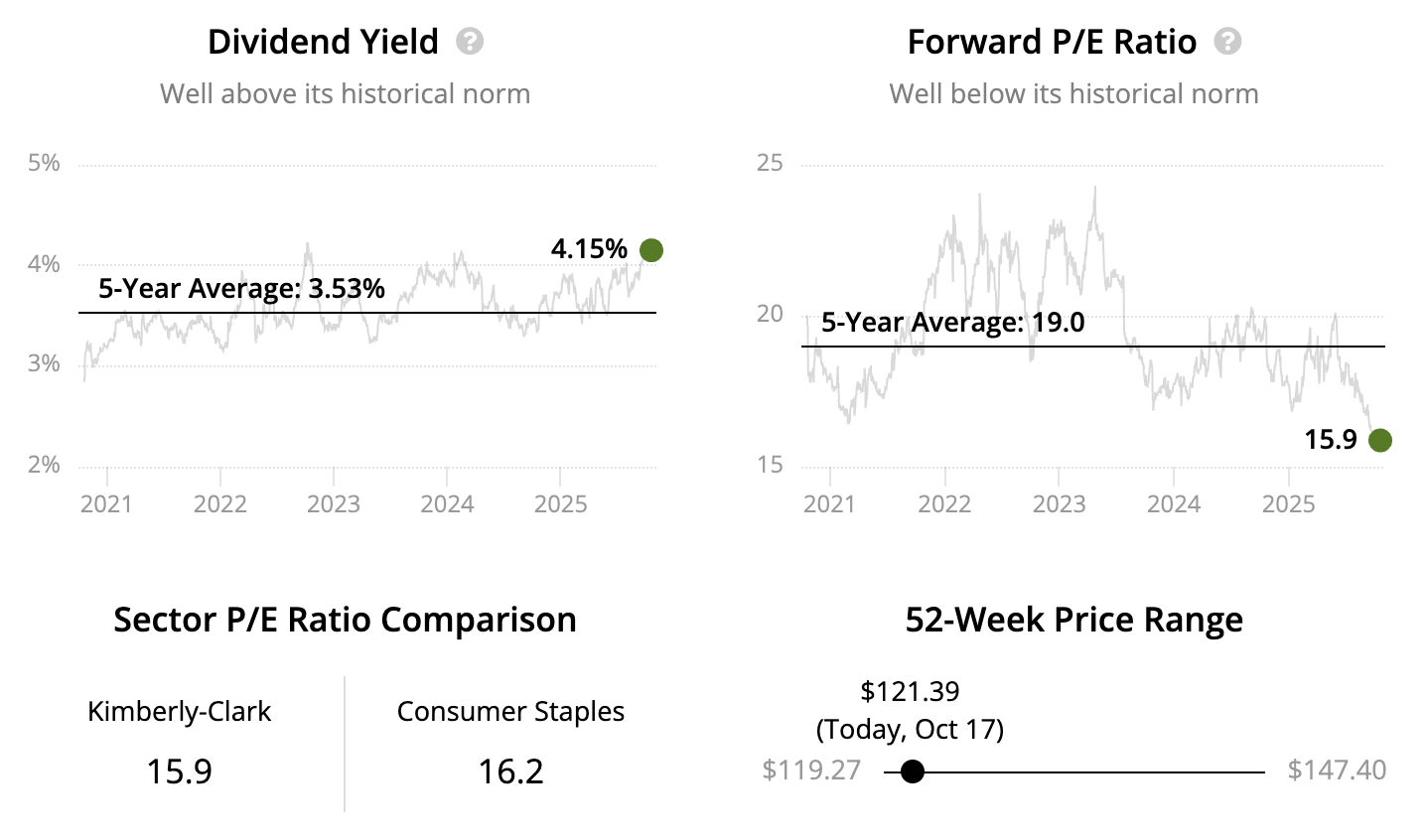Click the green dot marking 4.15% yield
Image resolution: width=1428 pixels, height=840 pixels.
point(650,250)
